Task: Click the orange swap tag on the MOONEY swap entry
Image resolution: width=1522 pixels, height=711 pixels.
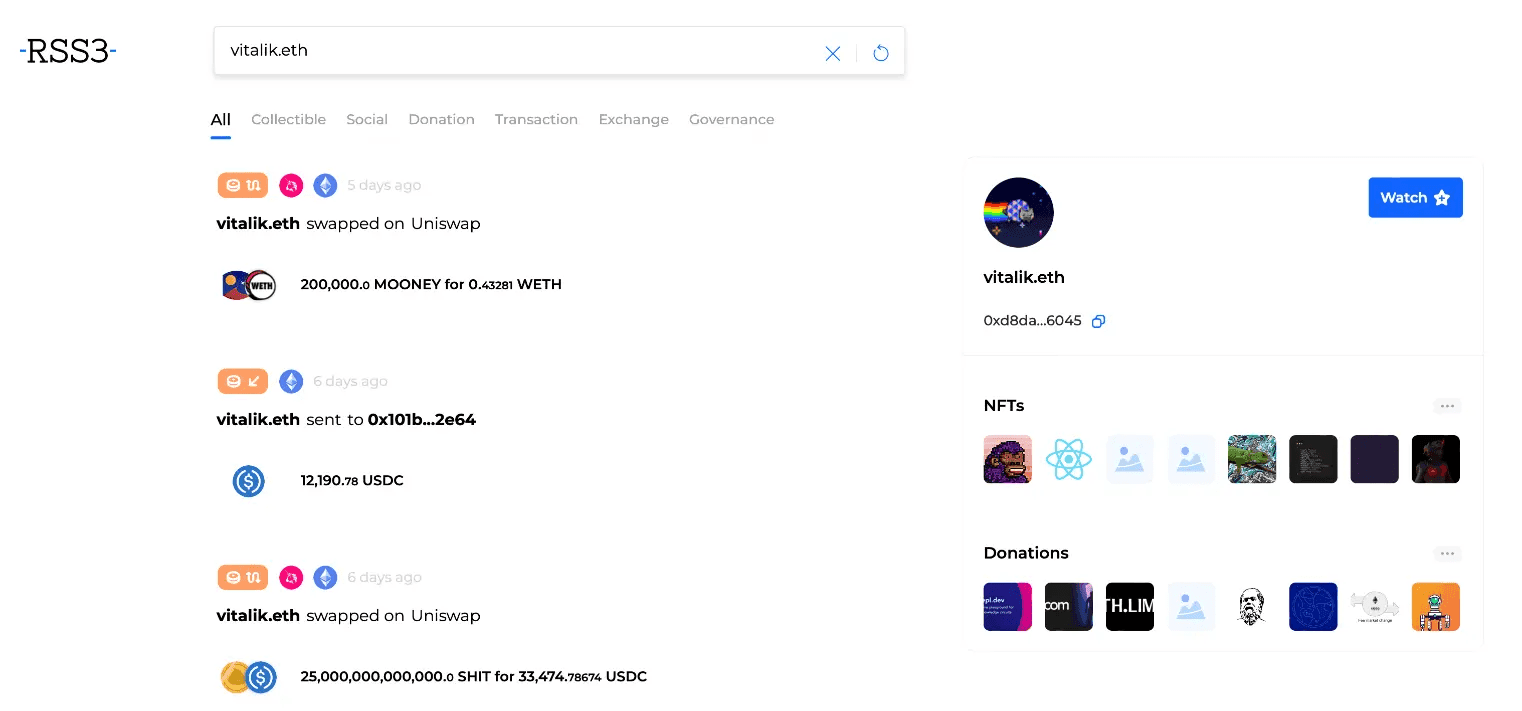Action: (x=243, y=185)
